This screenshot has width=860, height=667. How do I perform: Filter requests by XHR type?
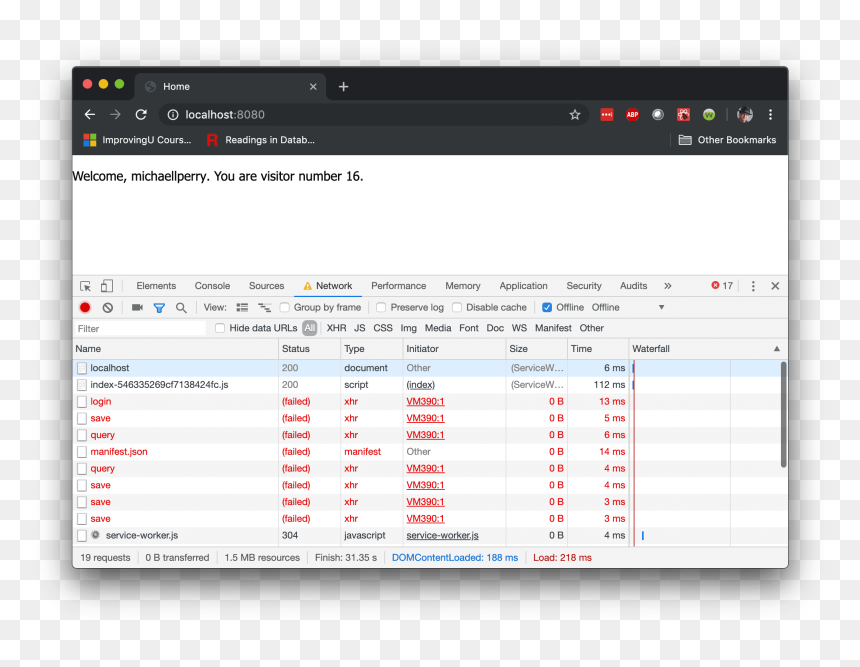pos(336,328)
